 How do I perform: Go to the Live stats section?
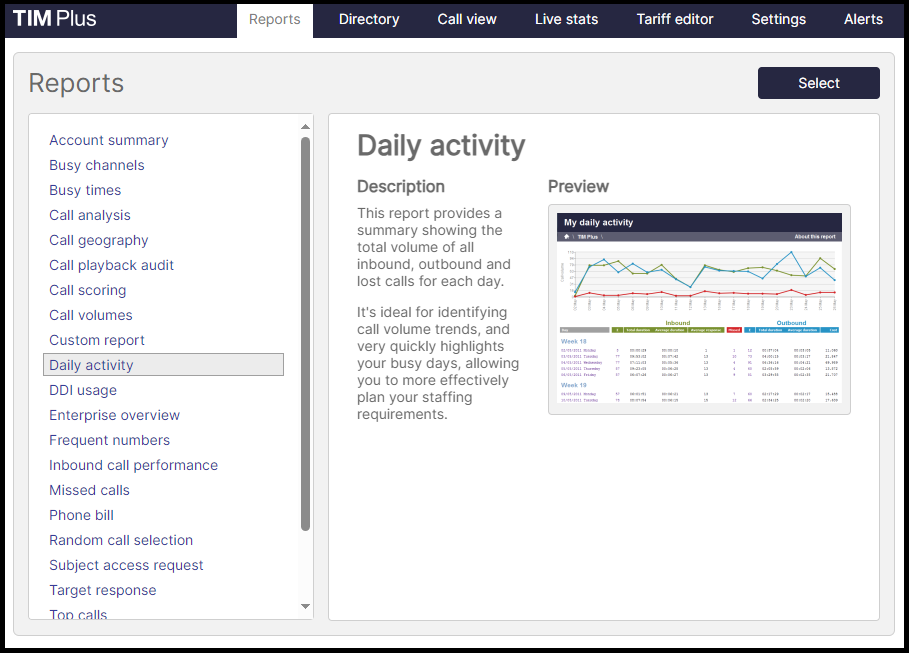pos(566,19)
